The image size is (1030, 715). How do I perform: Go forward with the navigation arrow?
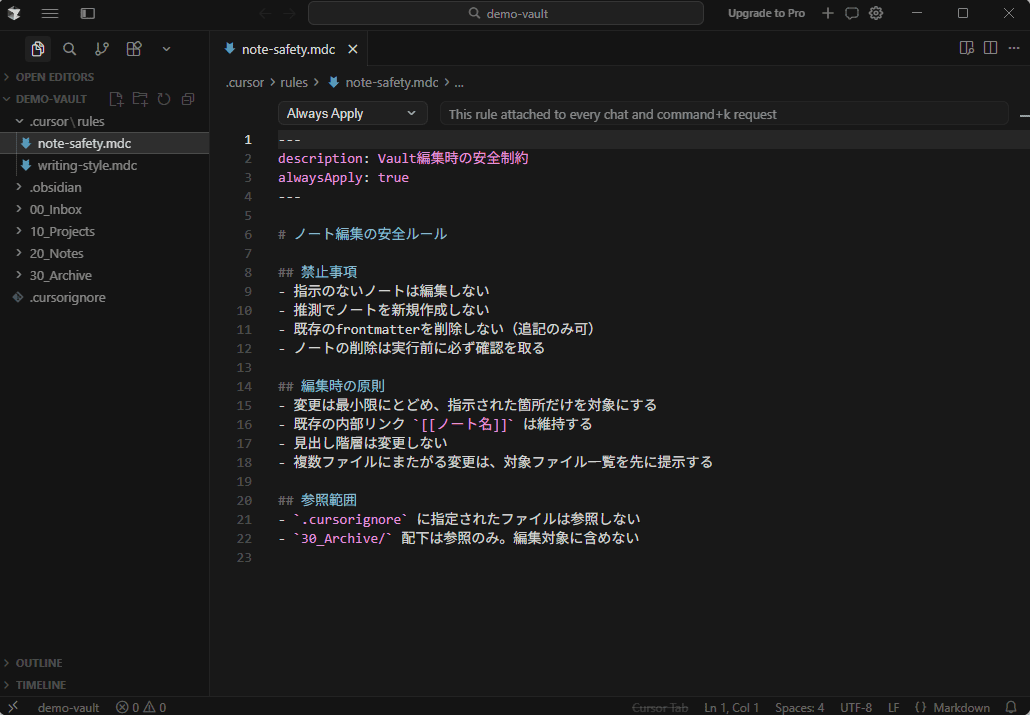tap(290, 13)
